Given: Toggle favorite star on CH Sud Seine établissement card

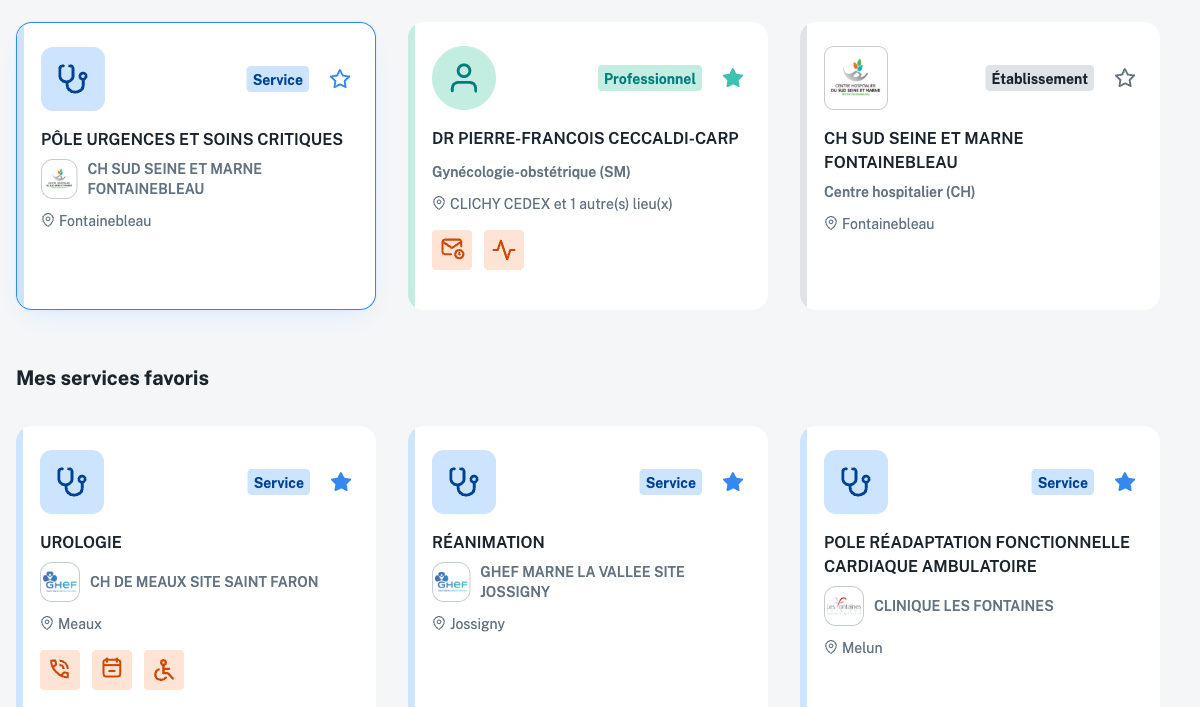Looking at the screenshot, I should click(x=1125, y=78).
